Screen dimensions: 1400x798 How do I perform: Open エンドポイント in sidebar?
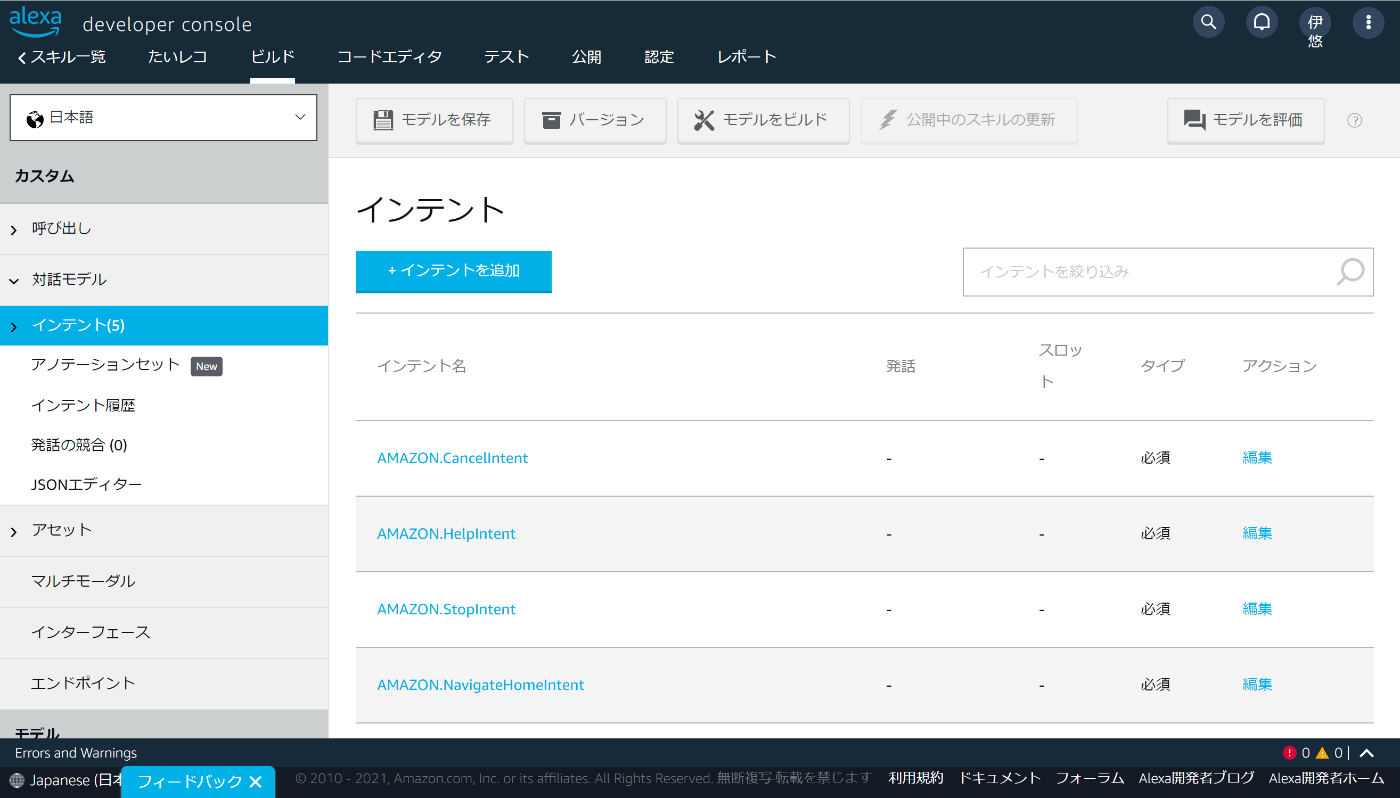click(83, 684)
